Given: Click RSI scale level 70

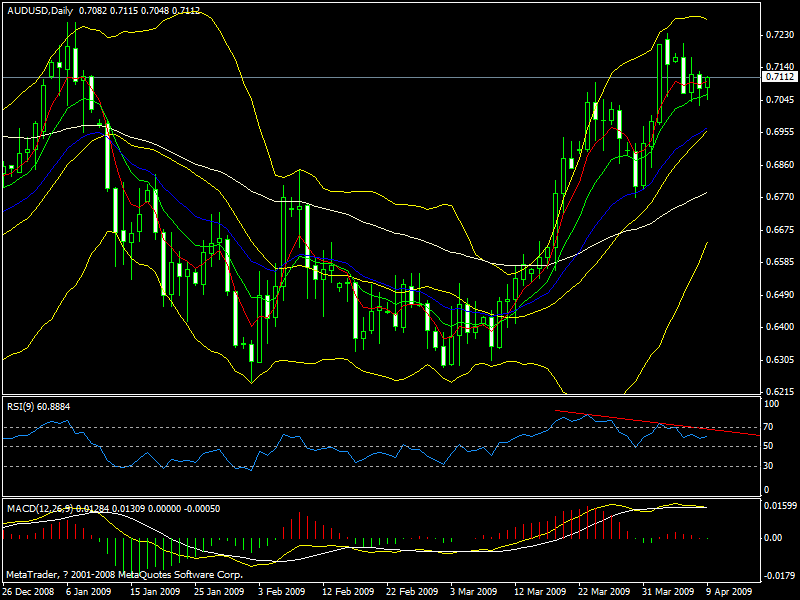Looking at the screenshot, I should tap(769, 427).
